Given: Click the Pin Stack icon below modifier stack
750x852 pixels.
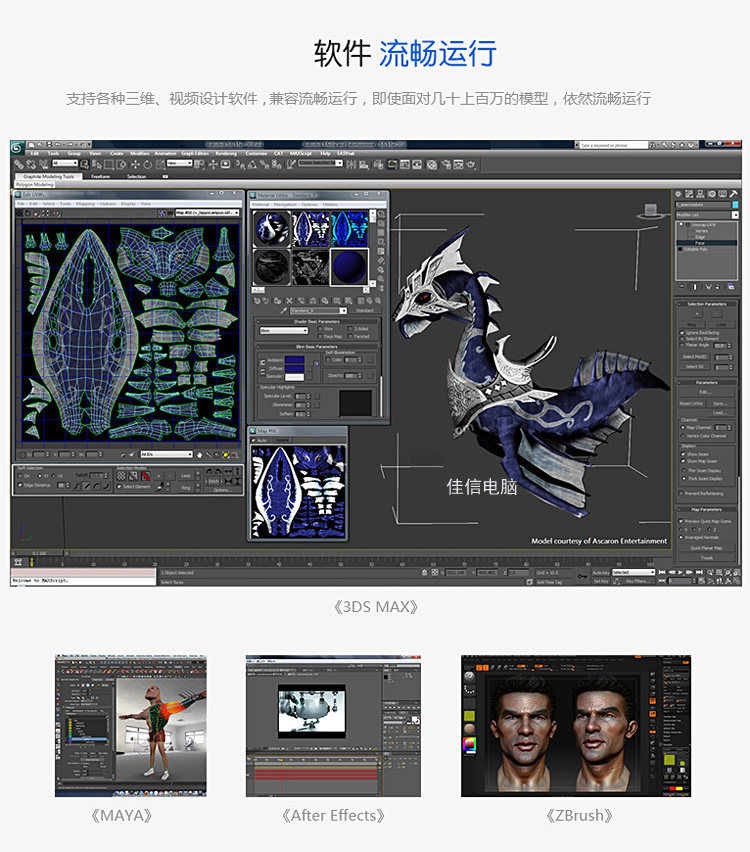Looking at the screenshot, I should point(683,286).
